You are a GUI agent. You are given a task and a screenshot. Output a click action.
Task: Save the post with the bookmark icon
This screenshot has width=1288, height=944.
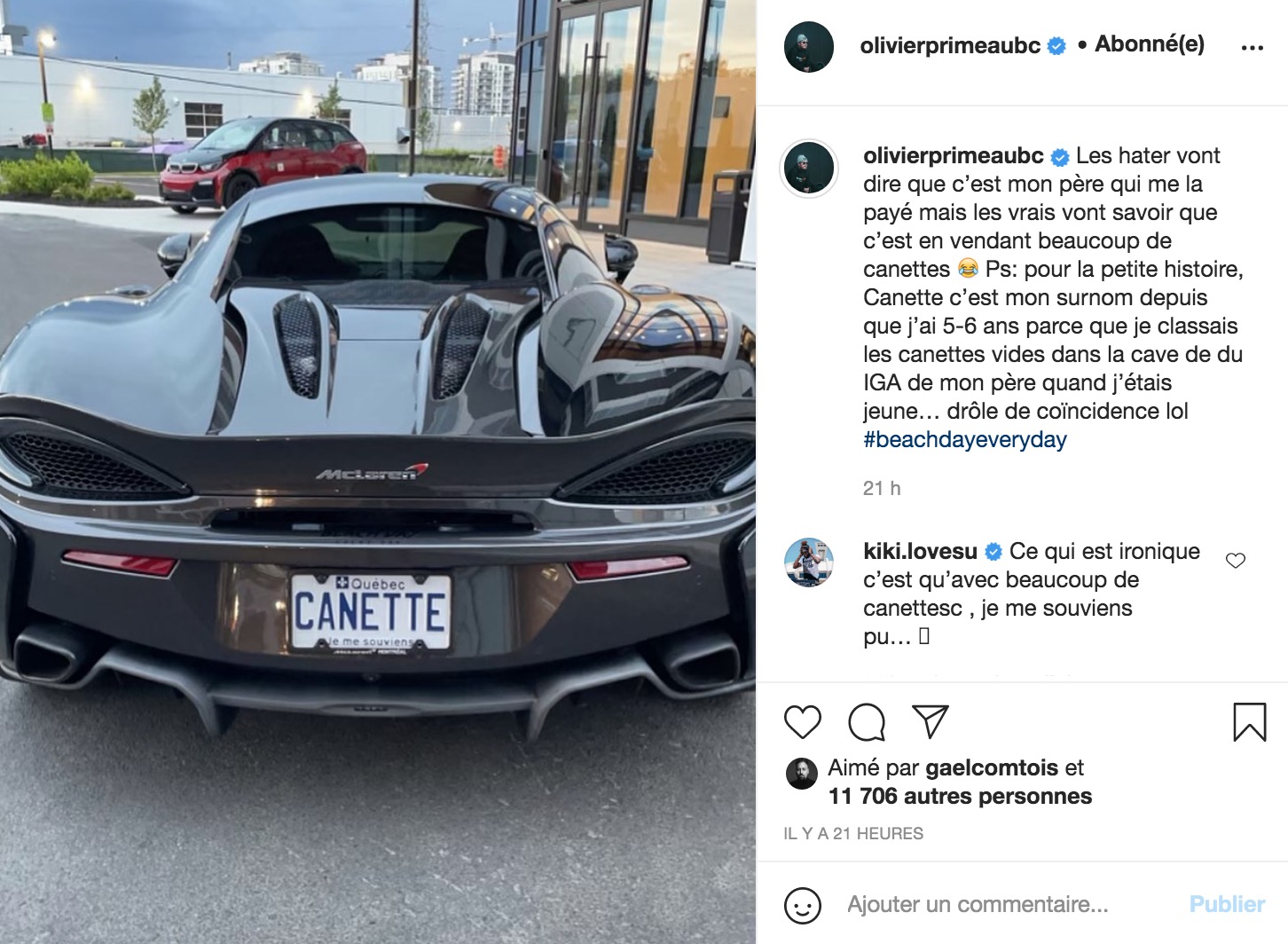[x=1250, y=722]
